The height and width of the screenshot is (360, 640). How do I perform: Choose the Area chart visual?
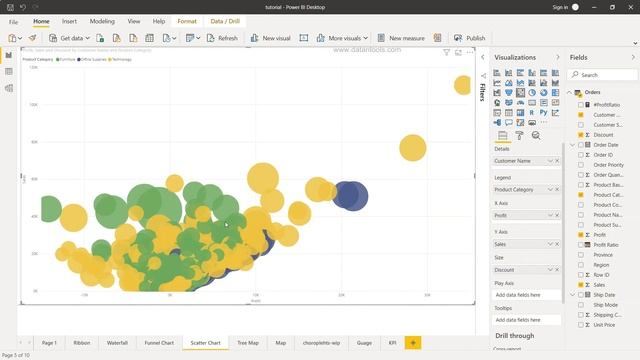click(x=509, y=83)
